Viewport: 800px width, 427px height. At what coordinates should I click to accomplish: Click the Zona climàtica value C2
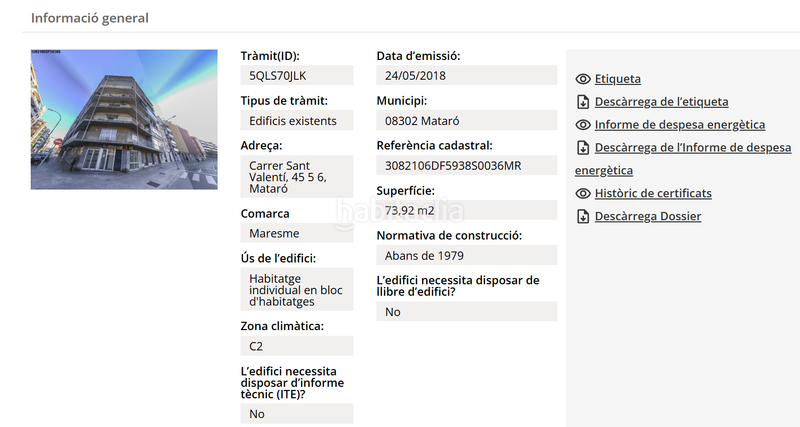click(x=296, y=346)
